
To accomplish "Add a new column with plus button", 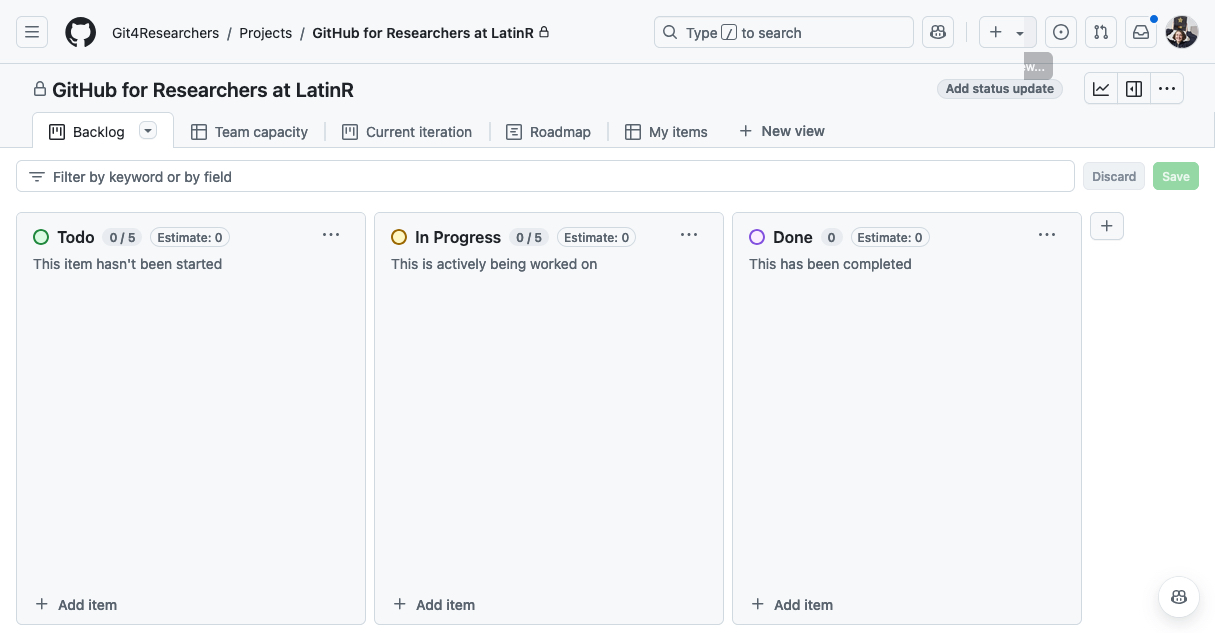I will click(x=1106, y=226).
